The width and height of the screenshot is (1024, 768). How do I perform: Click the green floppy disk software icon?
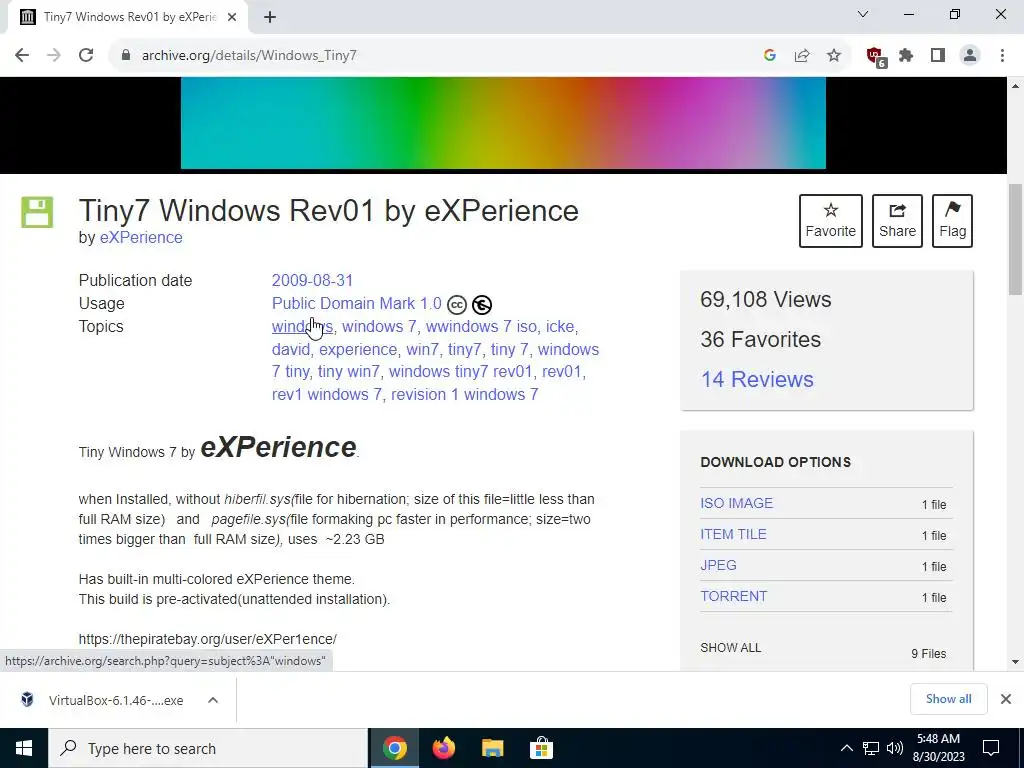37,212
